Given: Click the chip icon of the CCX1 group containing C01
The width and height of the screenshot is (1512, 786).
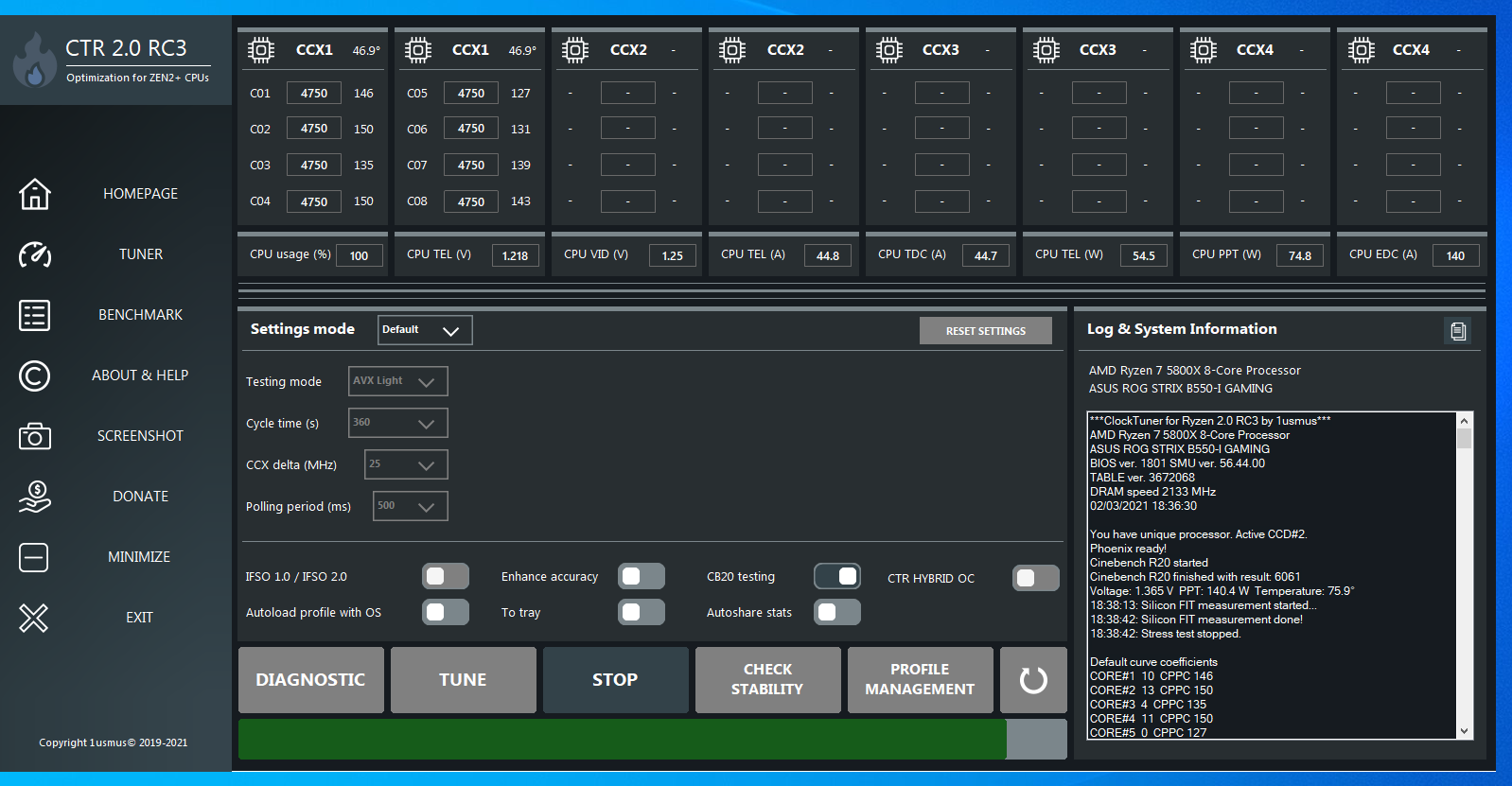Looking at the screenshot, I should [x=261, y=50].
